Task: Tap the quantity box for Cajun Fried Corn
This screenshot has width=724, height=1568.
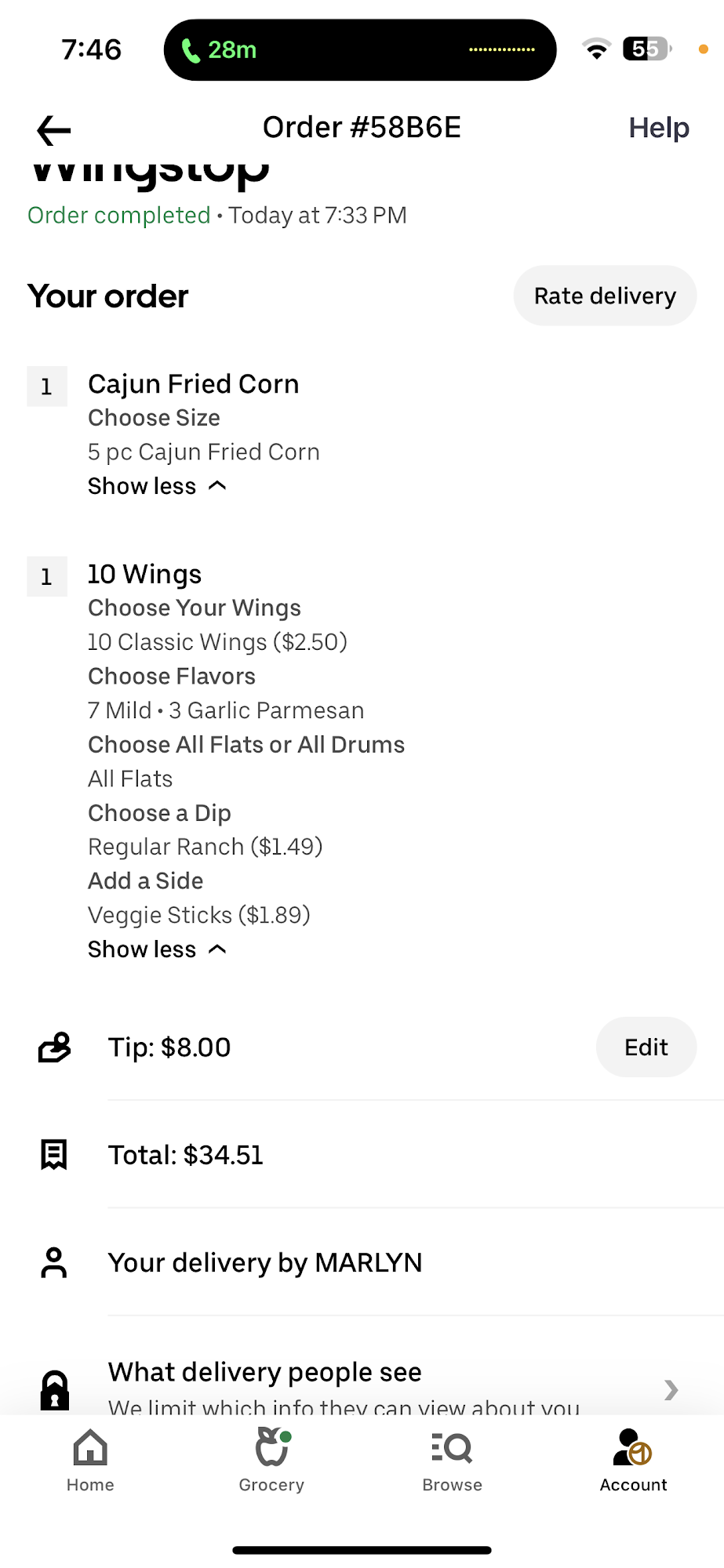Action: (47, 387)
